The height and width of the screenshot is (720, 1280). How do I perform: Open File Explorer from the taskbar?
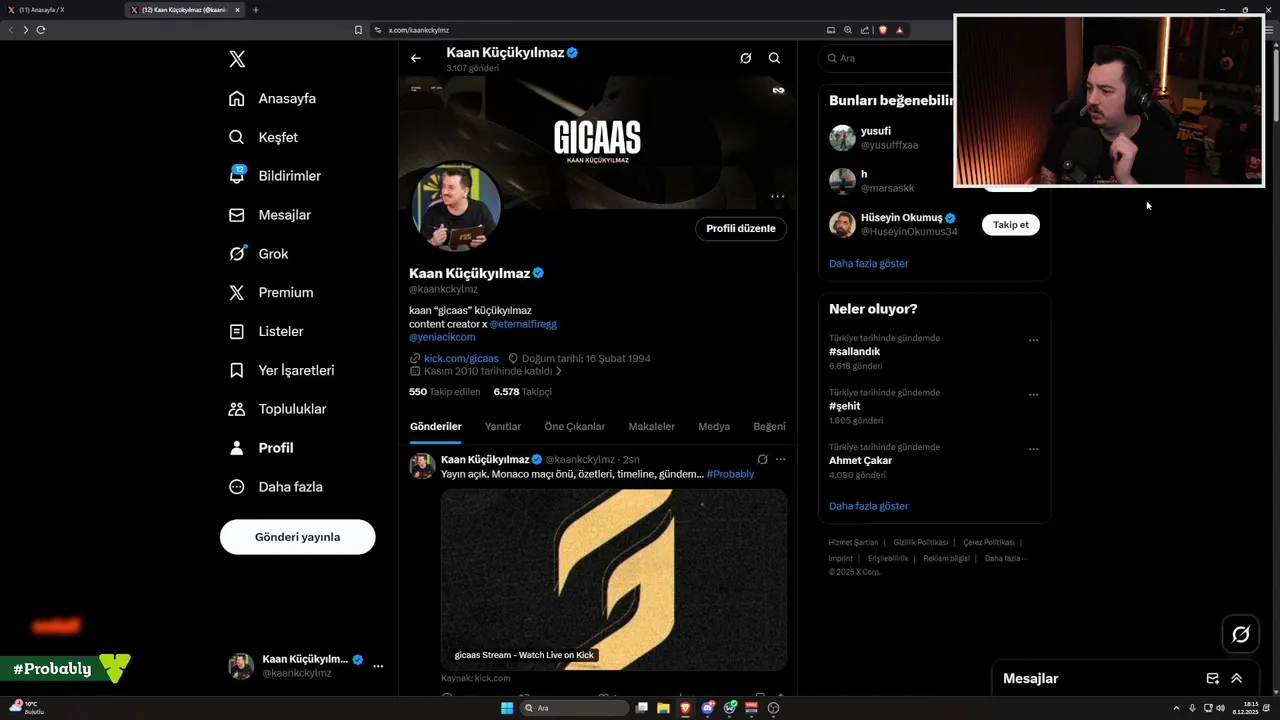pyautogui.click(x=664, y=708)
